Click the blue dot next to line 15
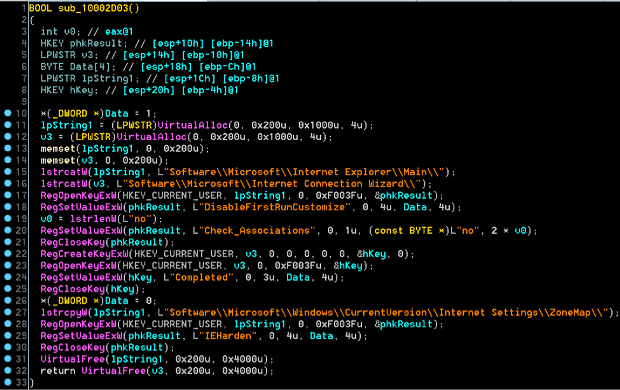This screenshot has height=390, width=620. (x=8, y=172)
